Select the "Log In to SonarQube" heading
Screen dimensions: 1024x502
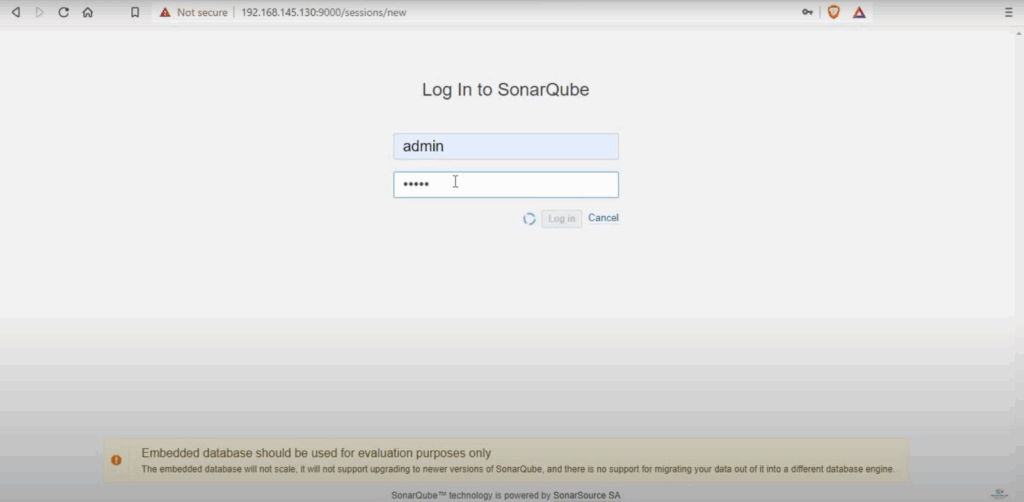click(x=505, y=89)
